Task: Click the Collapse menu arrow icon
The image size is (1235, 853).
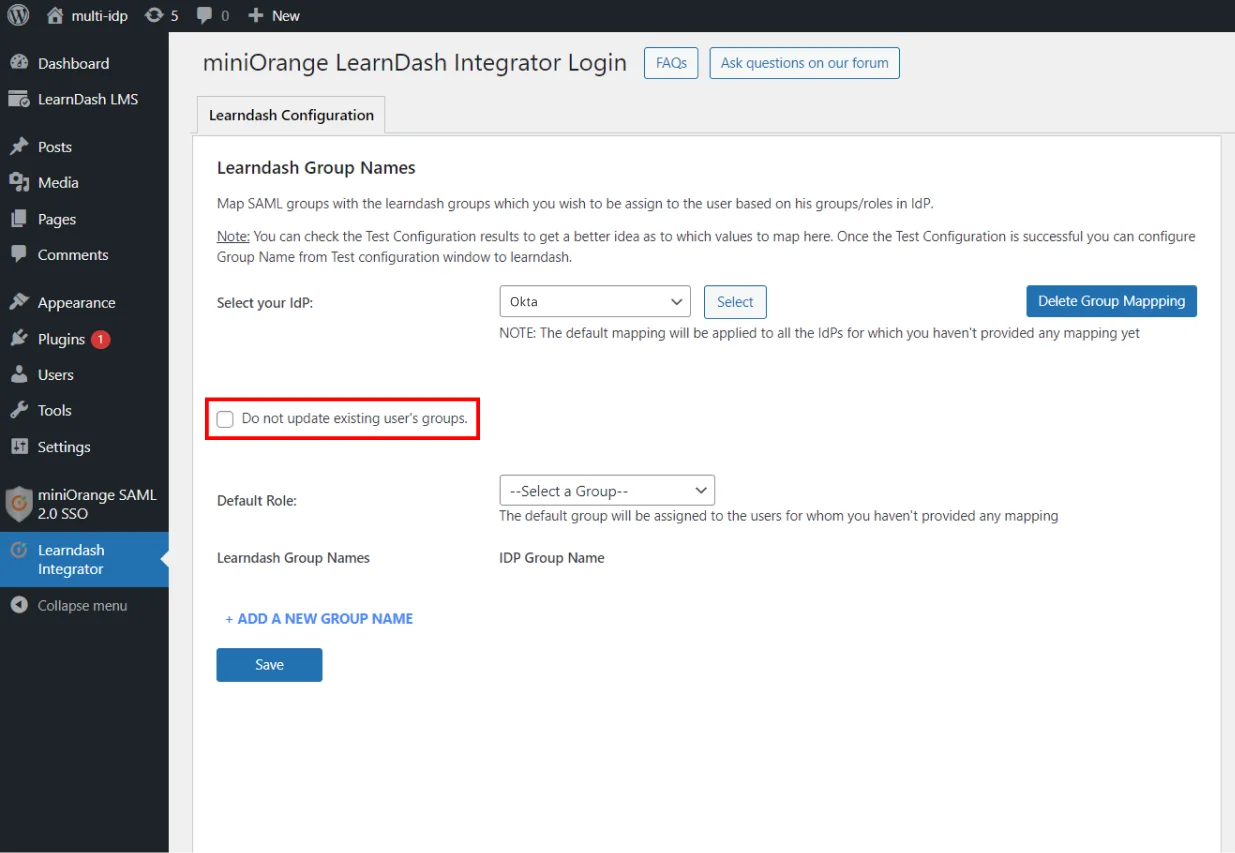Action: click(x=19, y=606)
